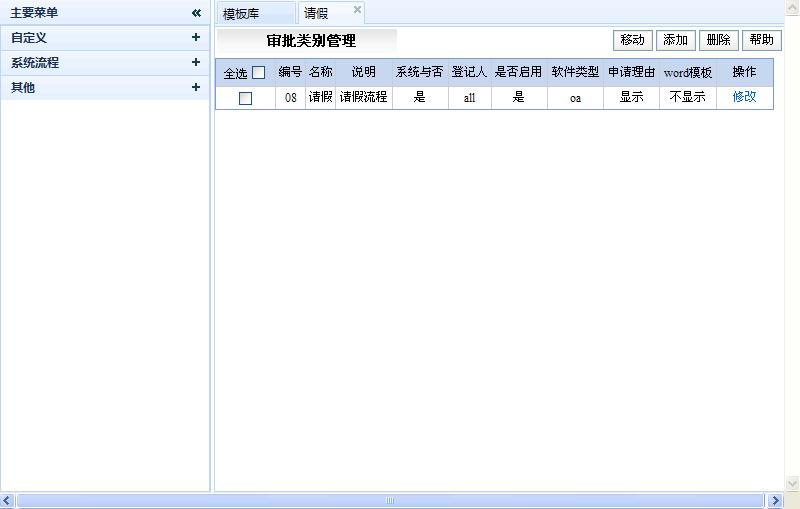
Task: Click the 添加 button
Action: 675,40
